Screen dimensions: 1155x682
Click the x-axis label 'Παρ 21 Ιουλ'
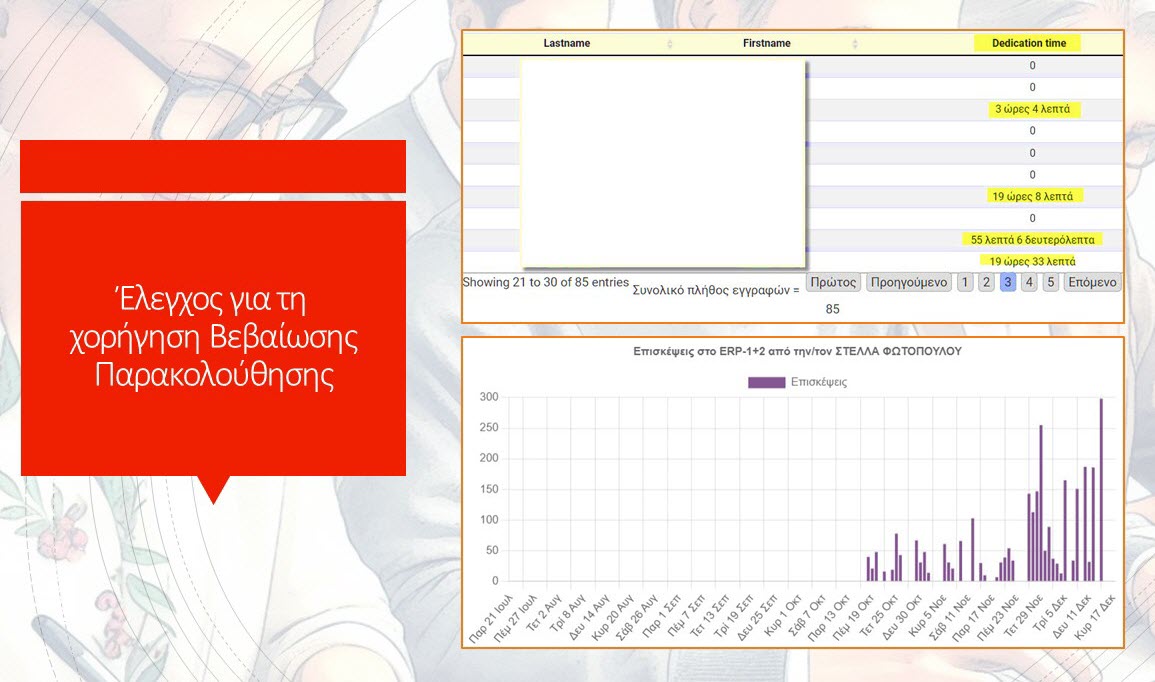[491, 617]
